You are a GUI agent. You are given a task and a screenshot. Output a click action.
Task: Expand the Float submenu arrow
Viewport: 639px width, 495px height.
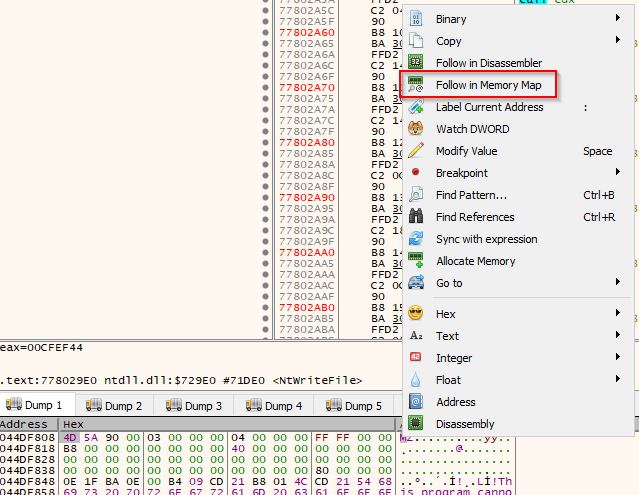(x=618, y=379)
